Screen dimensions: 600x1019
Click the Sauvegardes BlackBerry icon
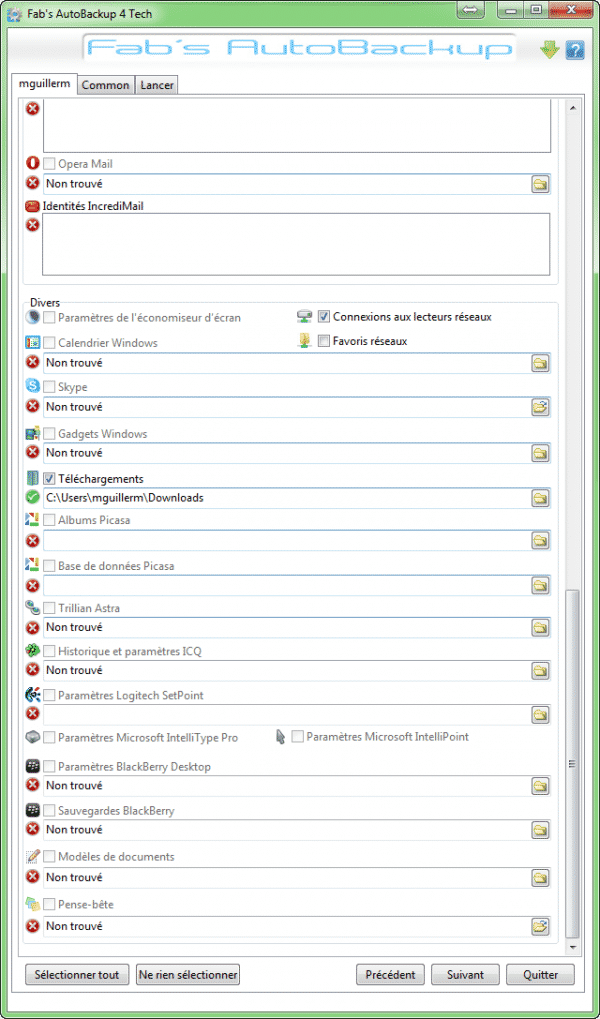(33, 810)
